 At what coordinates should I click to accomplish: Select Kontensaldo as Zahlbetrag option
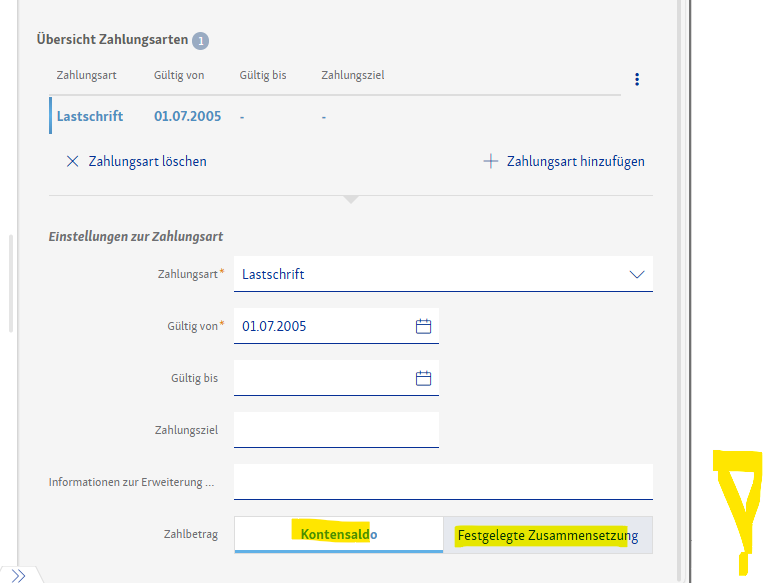(x=338, y=534)
